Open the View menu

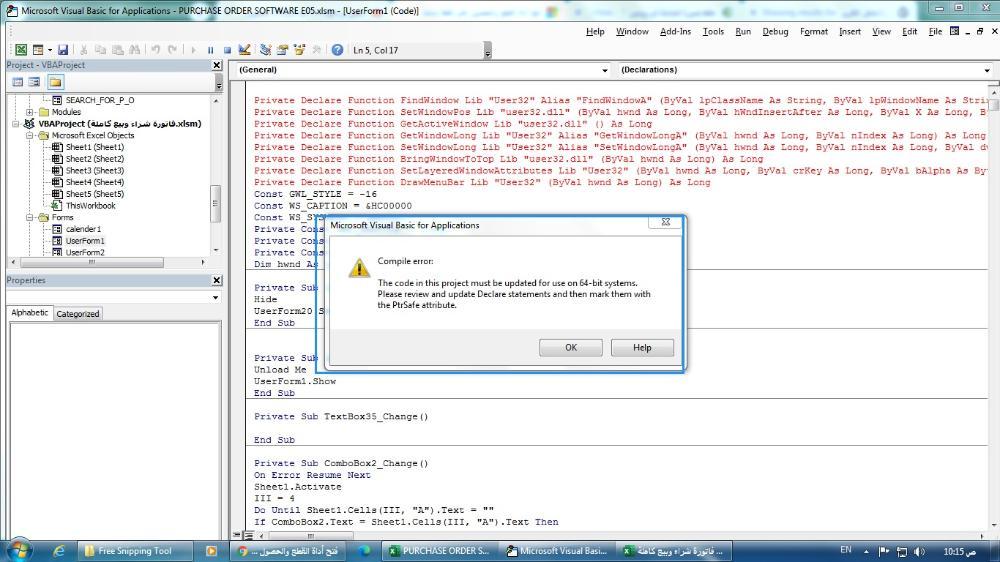coord(881,31)
